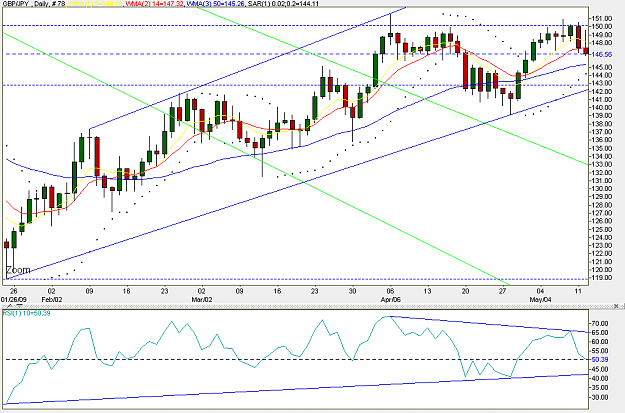Click the '13' day tick on date axis
The height and width of the screenshot is (413, 625).
(428, 291)
